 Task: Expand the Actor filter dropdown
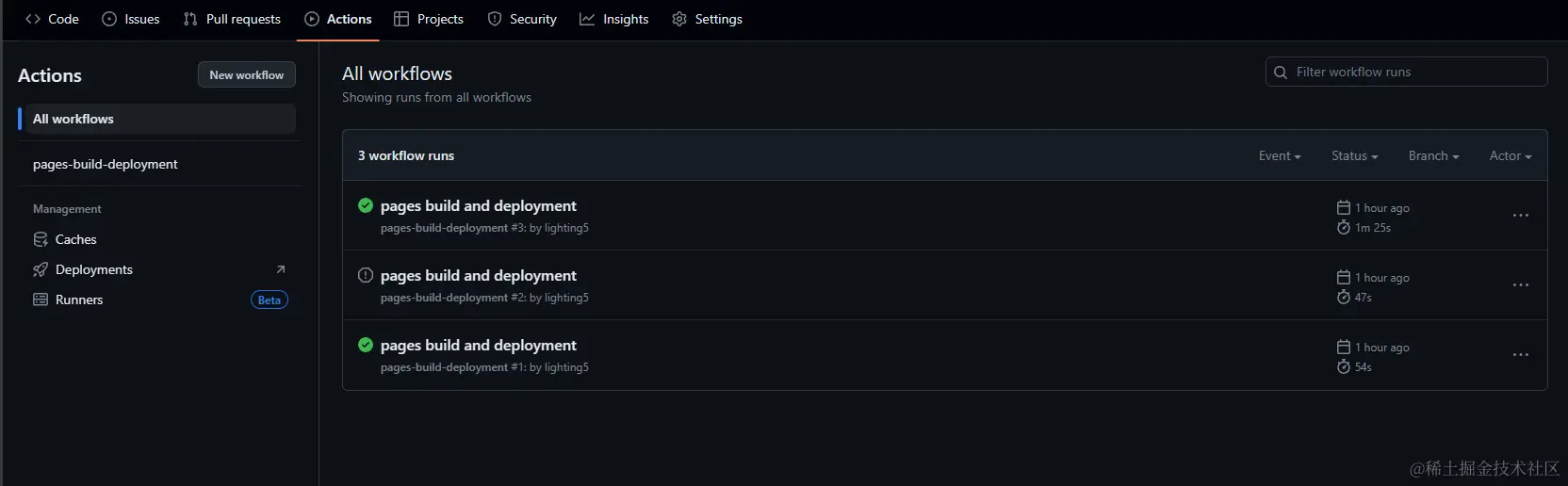coord(1511,155)
